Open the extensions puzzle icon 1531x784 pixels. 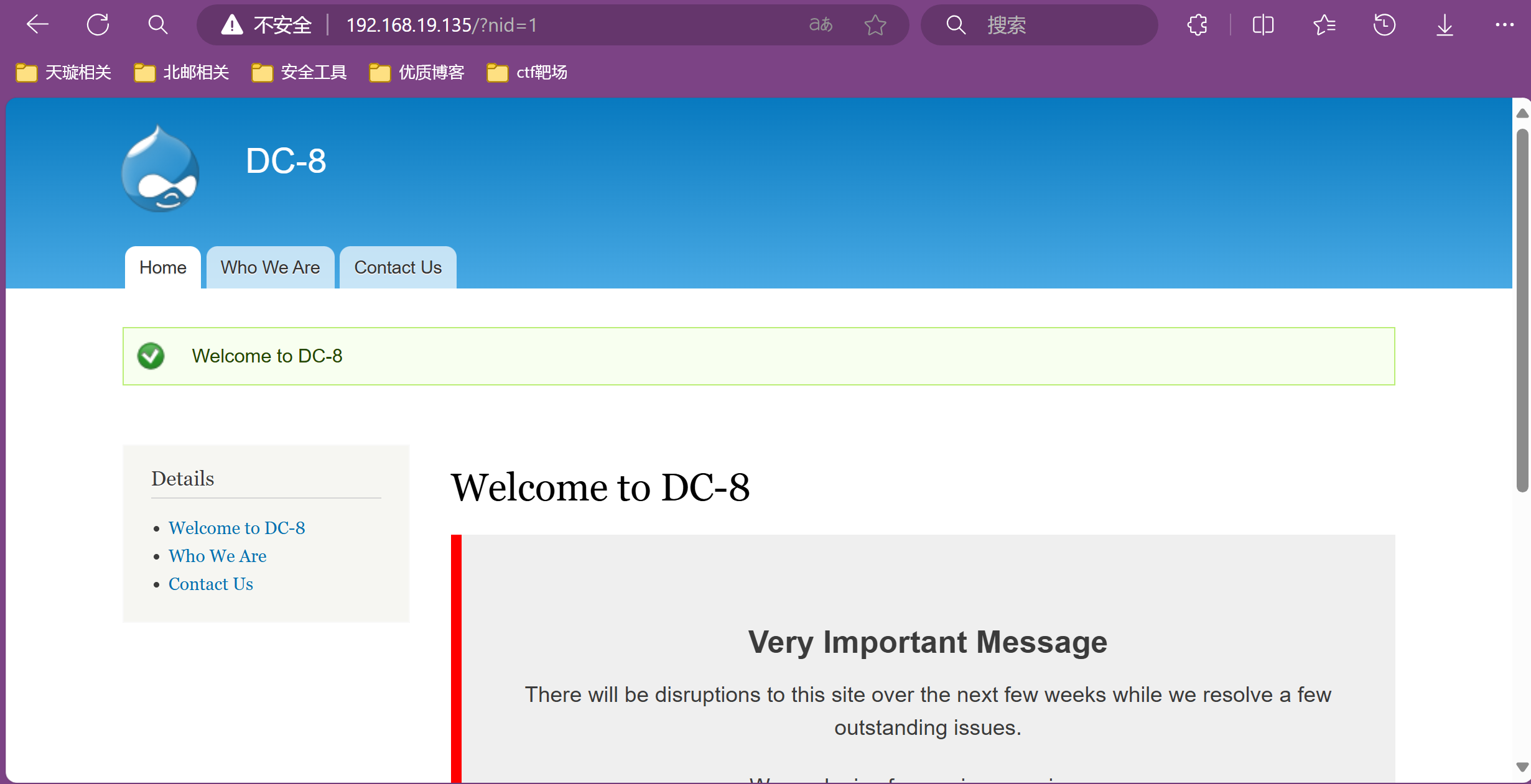[x=1198, y=25]
